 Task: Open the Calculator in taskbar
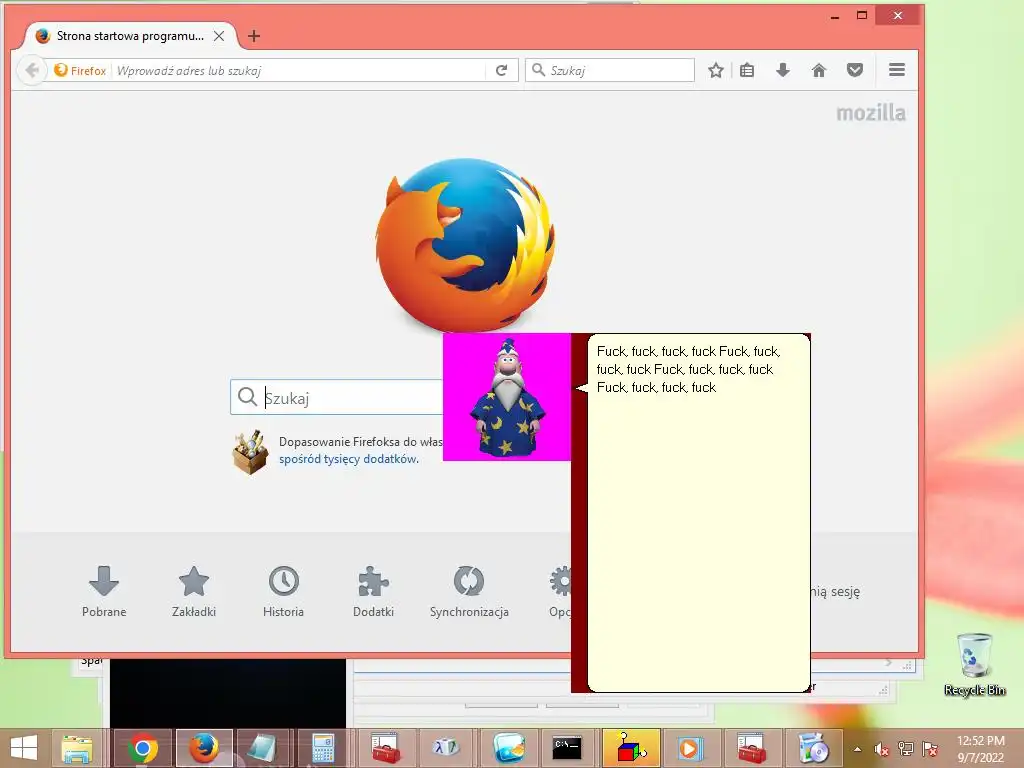(x=324, y=748)
